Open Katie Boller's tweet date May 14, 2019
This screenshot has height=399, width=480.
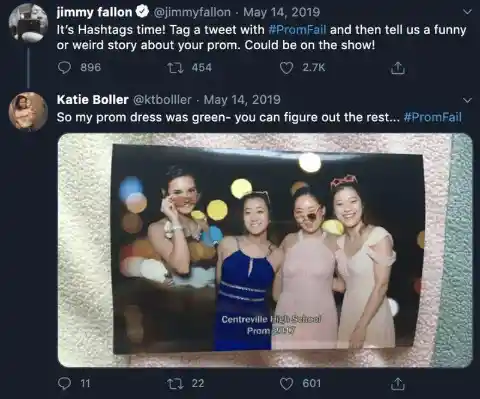(242, 100)
